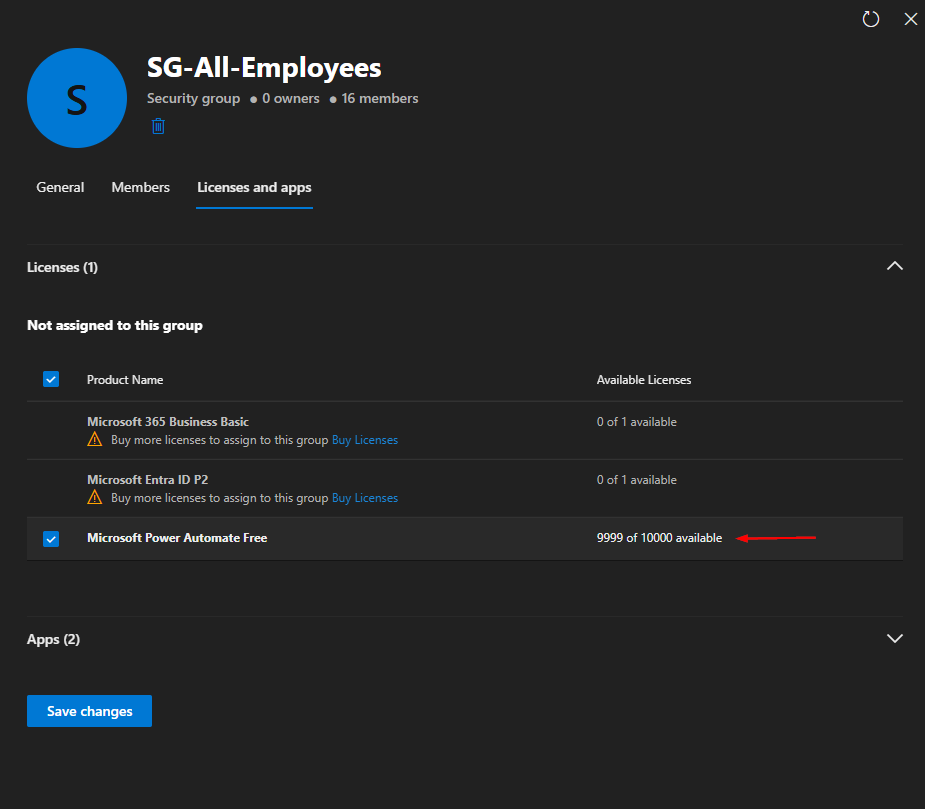The image size is (925, 809).
Task: Open the General tab
Action: click(x=60, y=188)
